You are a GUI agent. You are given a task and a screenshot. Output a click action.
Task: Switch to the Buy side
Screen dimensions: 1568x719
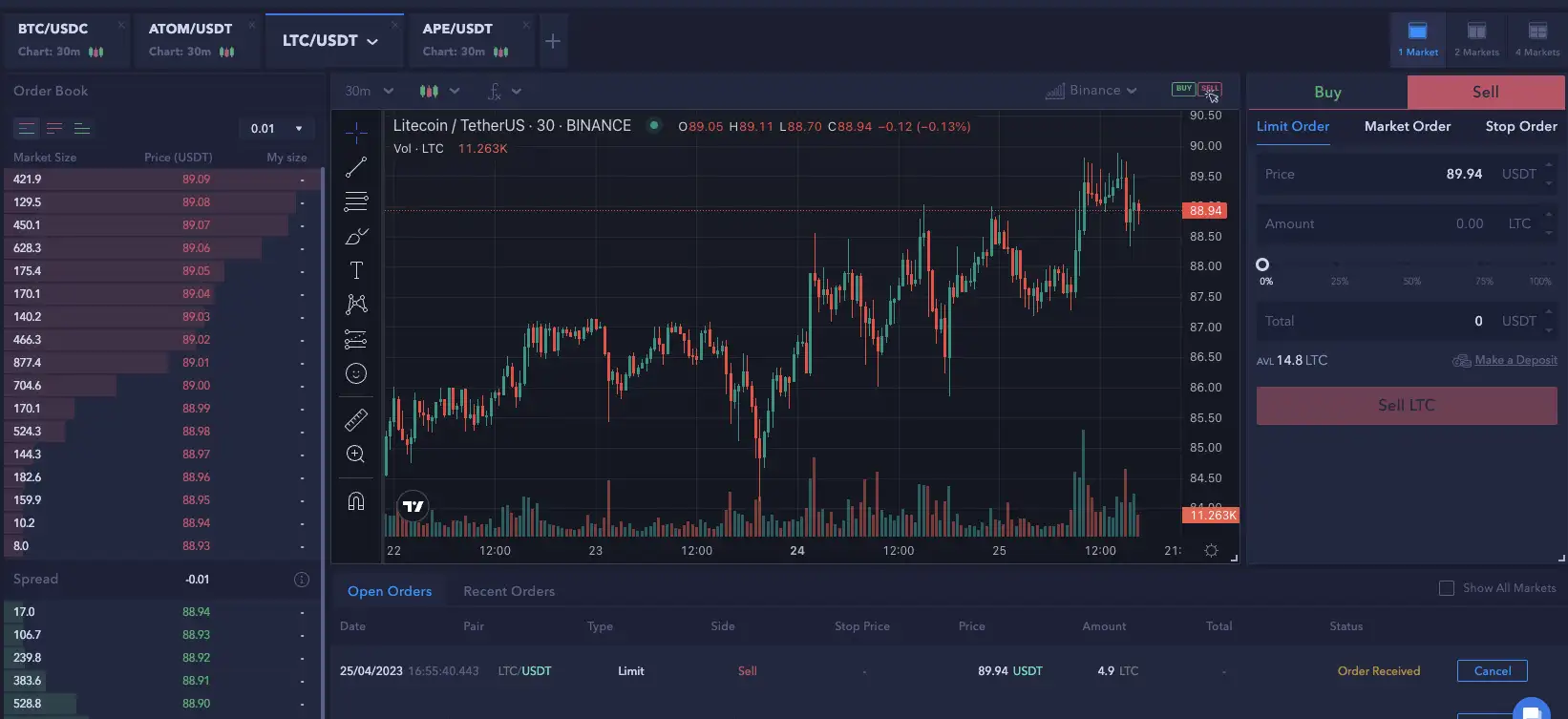(x=1327, y=93)
